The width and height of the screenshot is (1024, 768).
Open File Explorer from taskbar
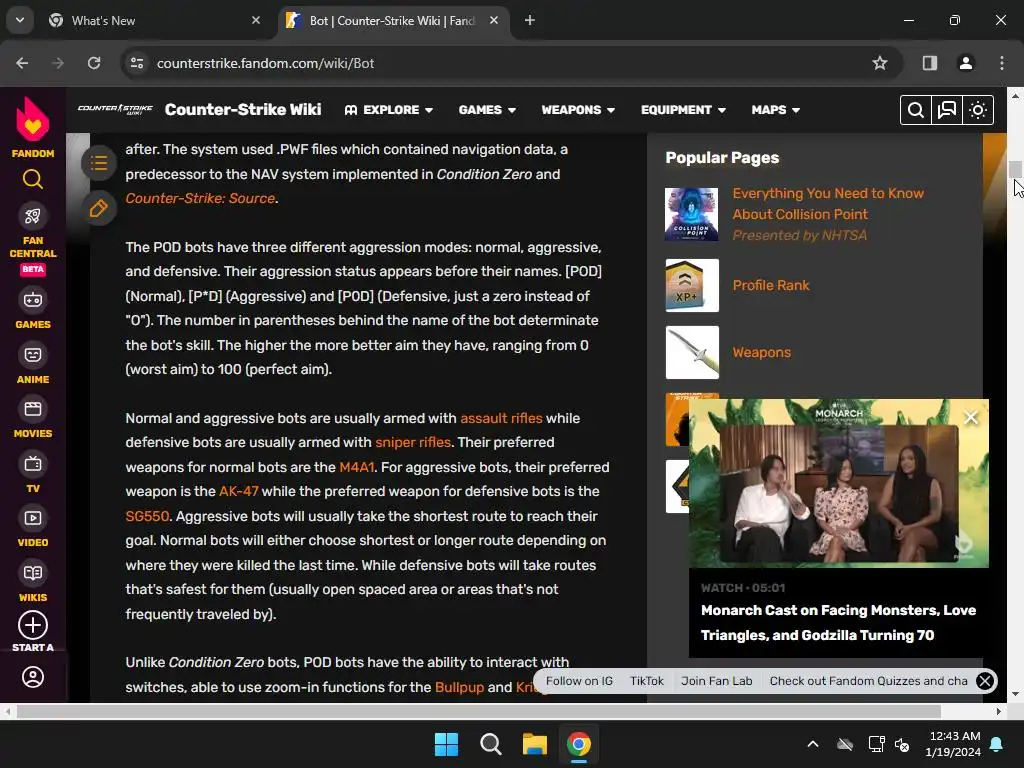point(535,744)
